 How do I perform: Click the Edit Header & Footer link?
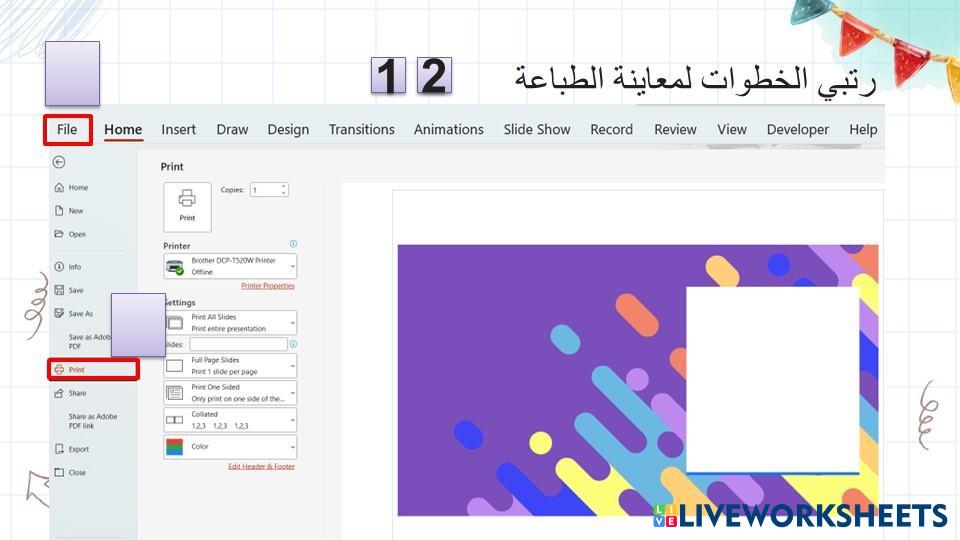click(x=261, y=467)
